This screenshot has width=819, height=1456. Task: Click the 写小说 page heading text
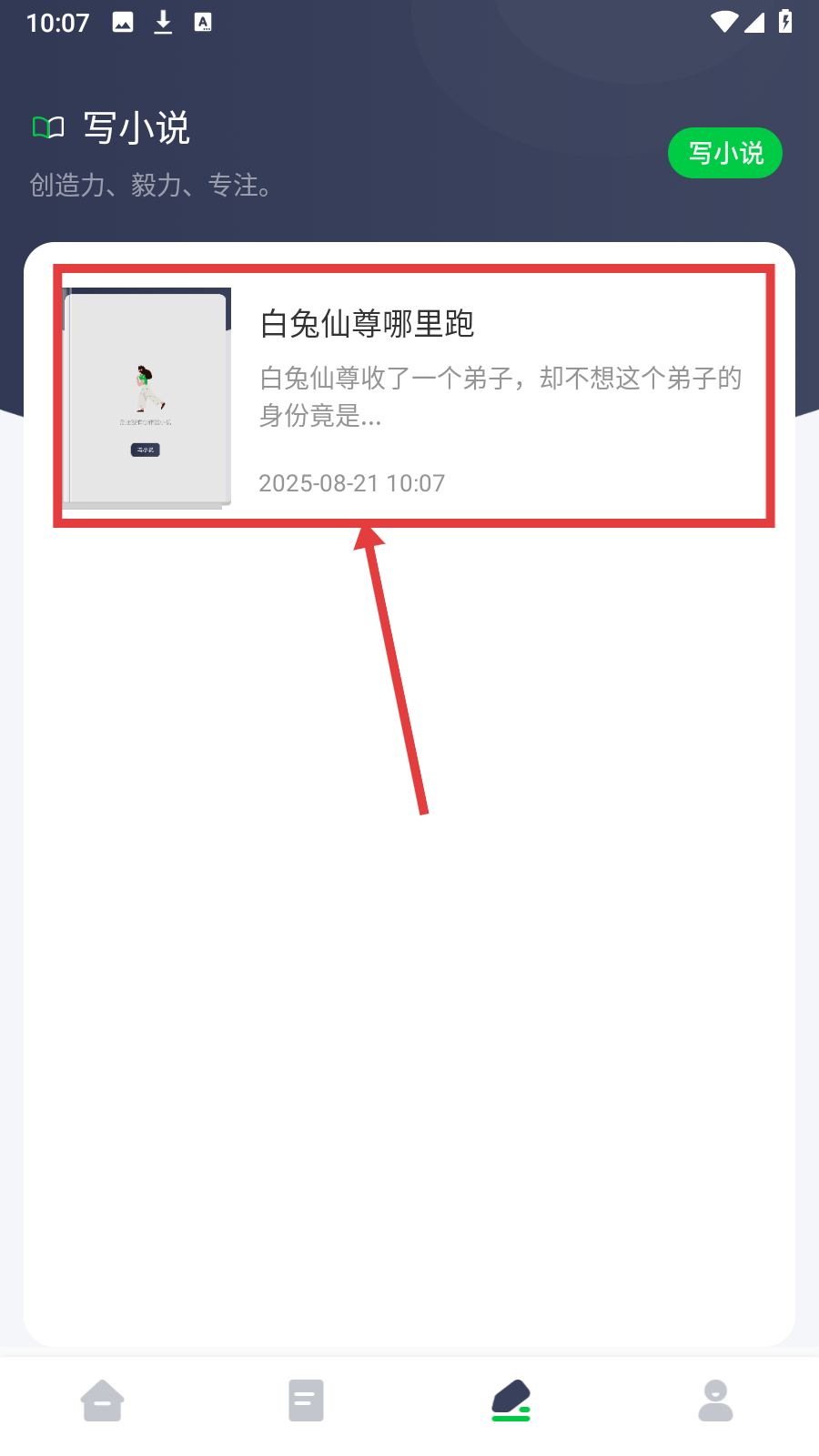(136, 128)
